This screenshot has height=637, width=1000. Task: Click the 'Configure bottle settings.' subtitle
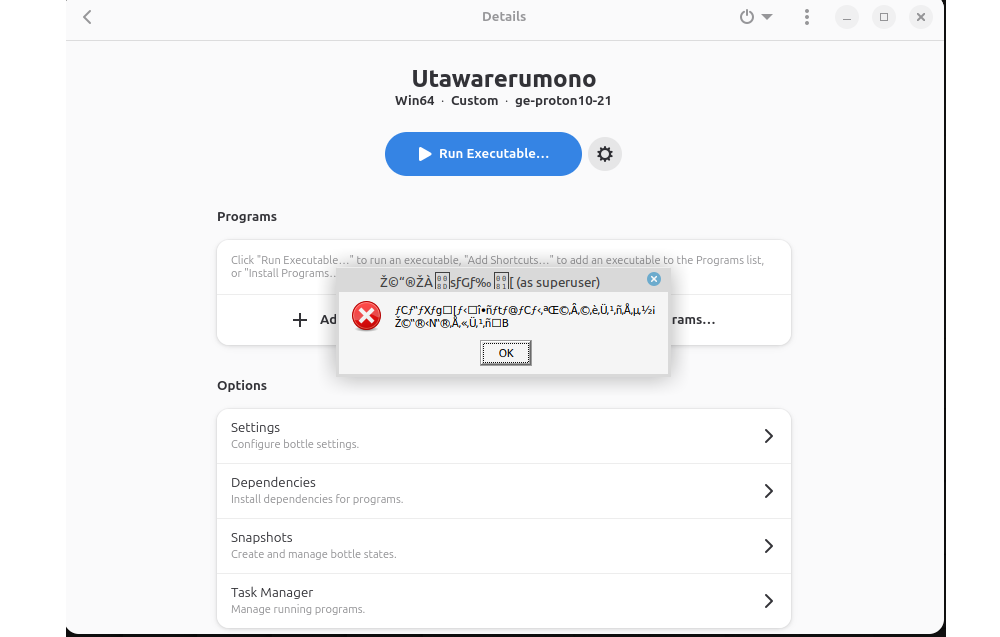[x=295, y=444]
